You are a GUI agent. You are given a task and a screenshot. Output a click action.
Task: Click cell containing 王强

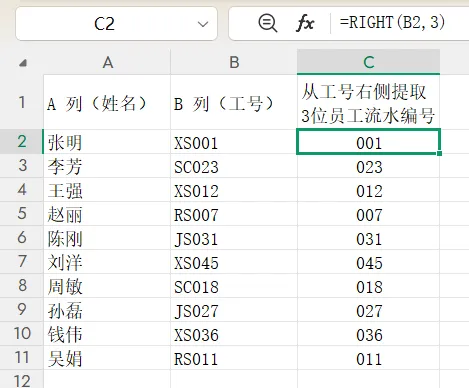coord(107,190)
